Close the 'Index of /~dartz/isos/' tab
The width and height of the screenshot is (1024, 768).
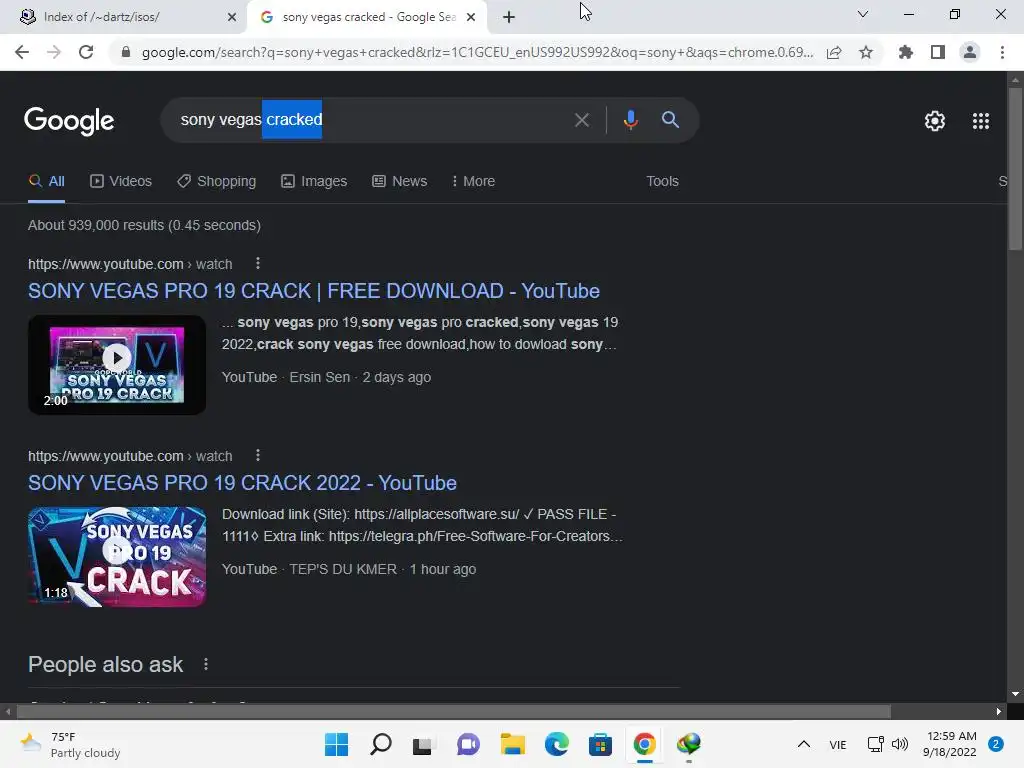tap(231, 17)
